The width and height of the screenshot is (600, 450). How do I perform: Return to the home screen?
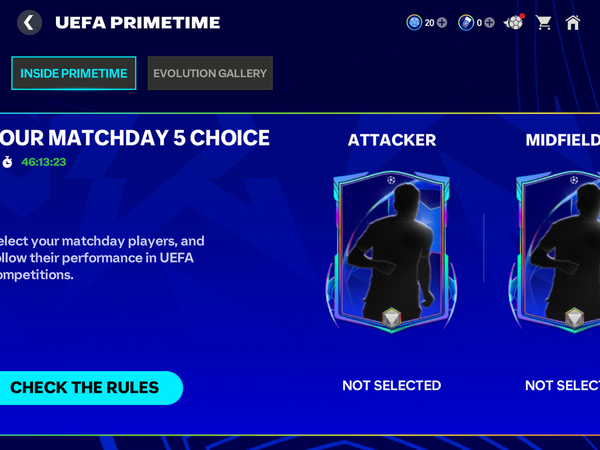coord(573,22)
